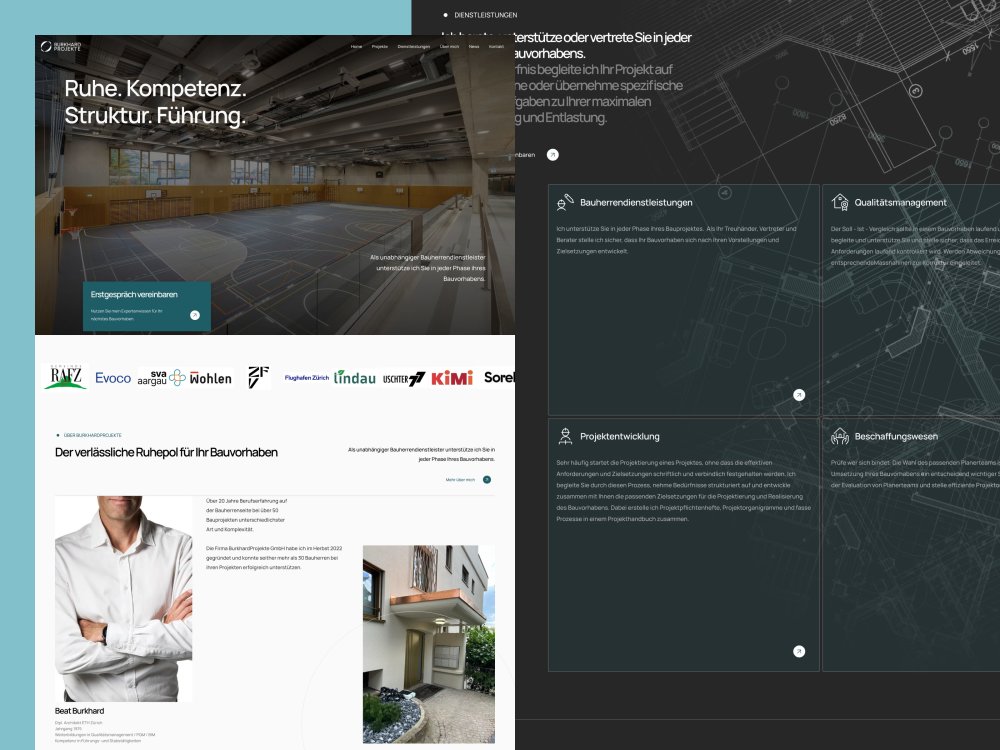Open the Home nav item
This screenshot has width=1000, height=750.
pos(357,47)
